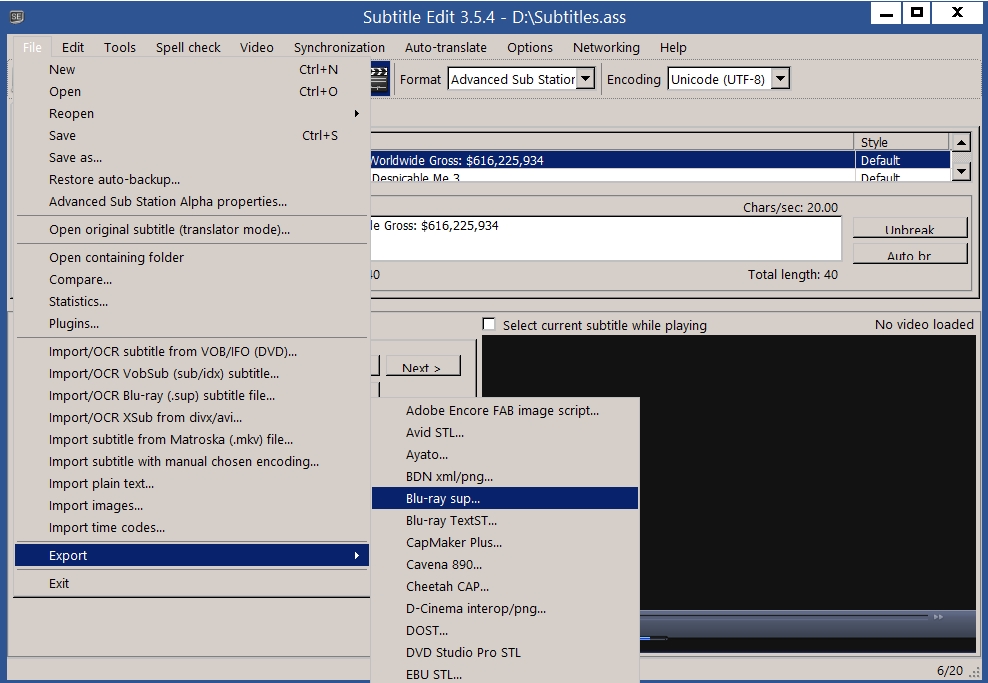Open the Synchronization menu

pos(339,47)
